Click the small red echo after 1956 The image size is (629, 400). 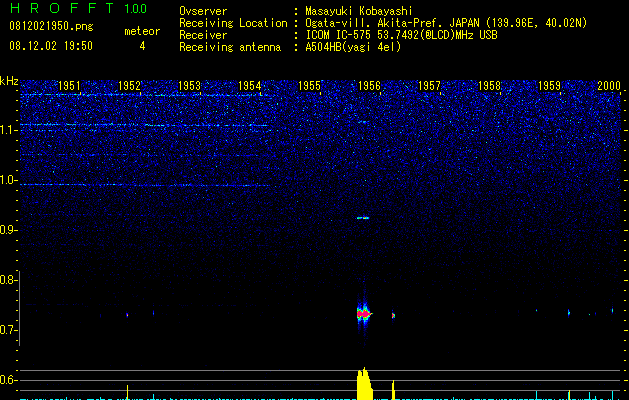coord(393,315)
